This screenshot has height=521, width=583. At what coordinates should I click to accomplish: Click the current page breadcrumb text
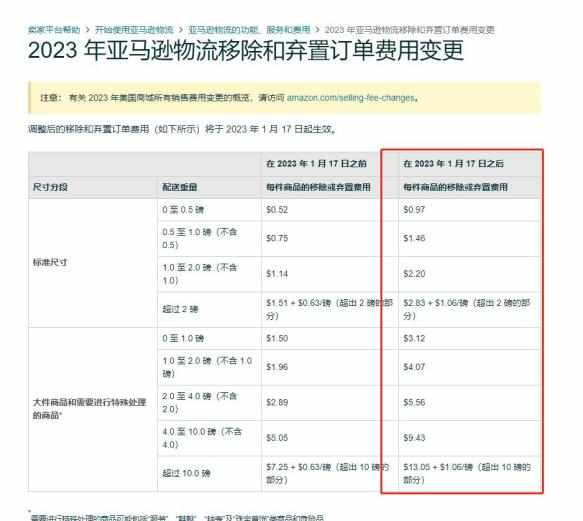tap(409, 29)
